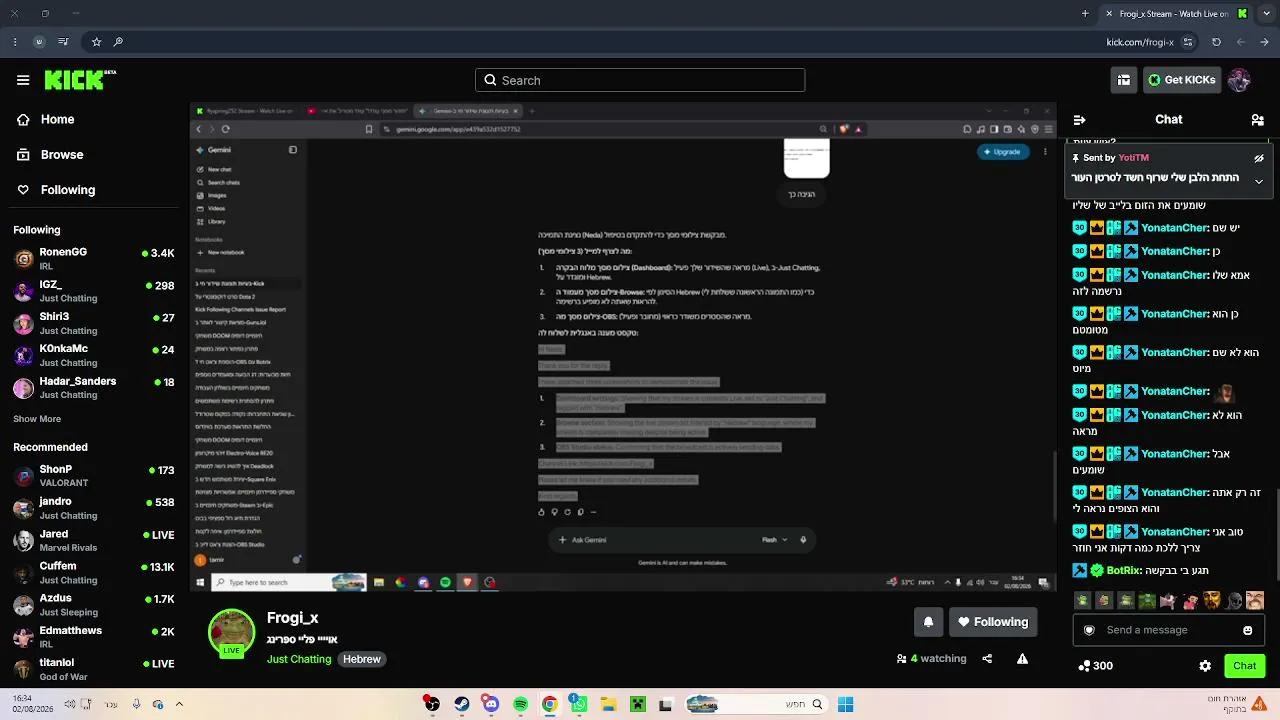Open the RonenGG channel from Following list
Image resolution: width=1280 pixels, height=720 pixels.
click(95, 258)
